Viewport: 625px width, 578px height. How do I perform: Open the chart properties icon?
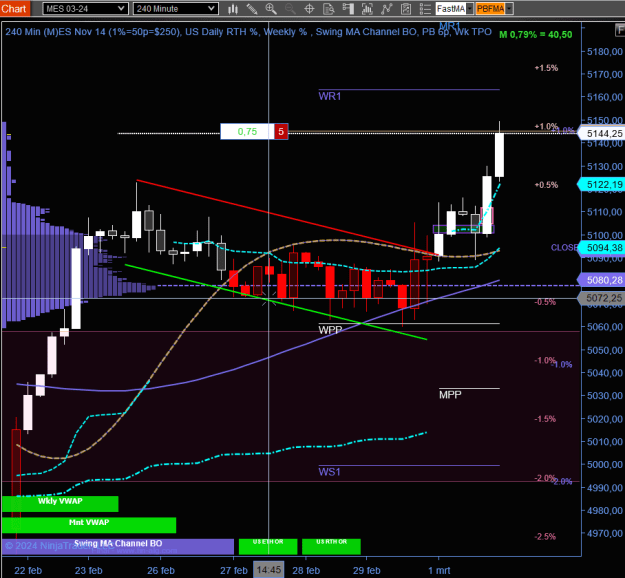[x=406, y=9]
